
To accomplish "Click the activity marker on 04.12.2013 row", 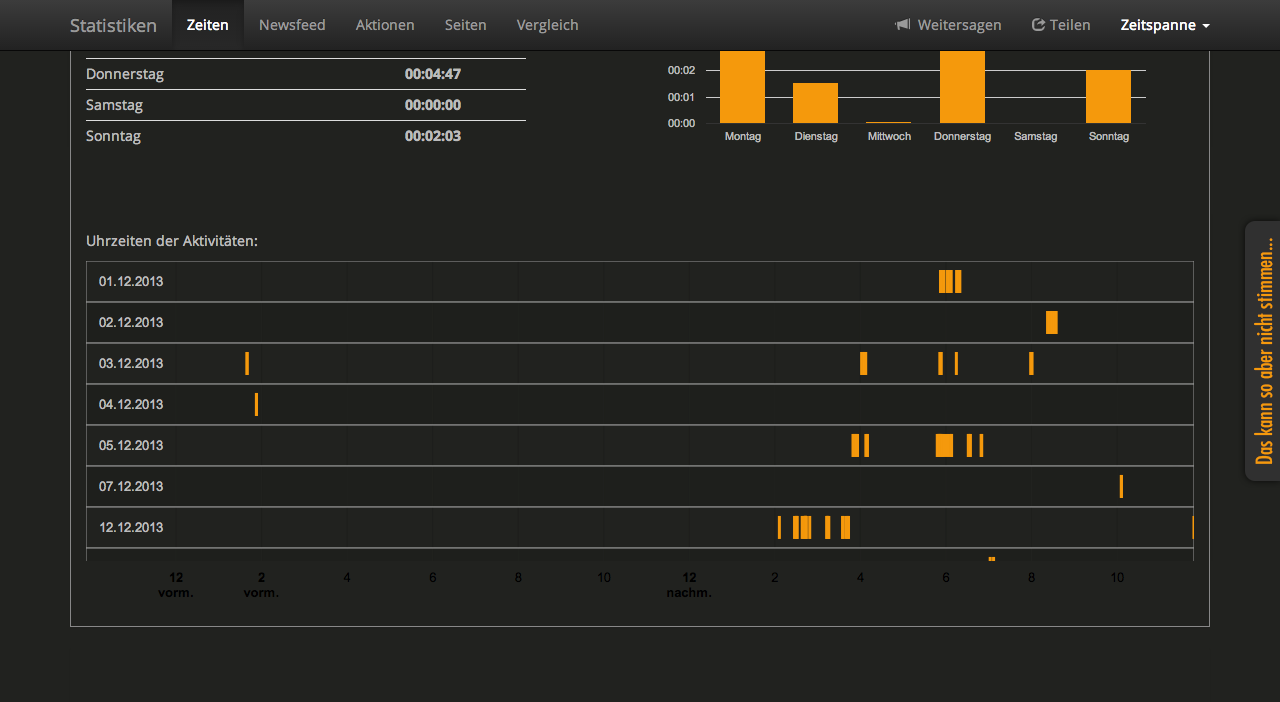I will pos(256,404).
